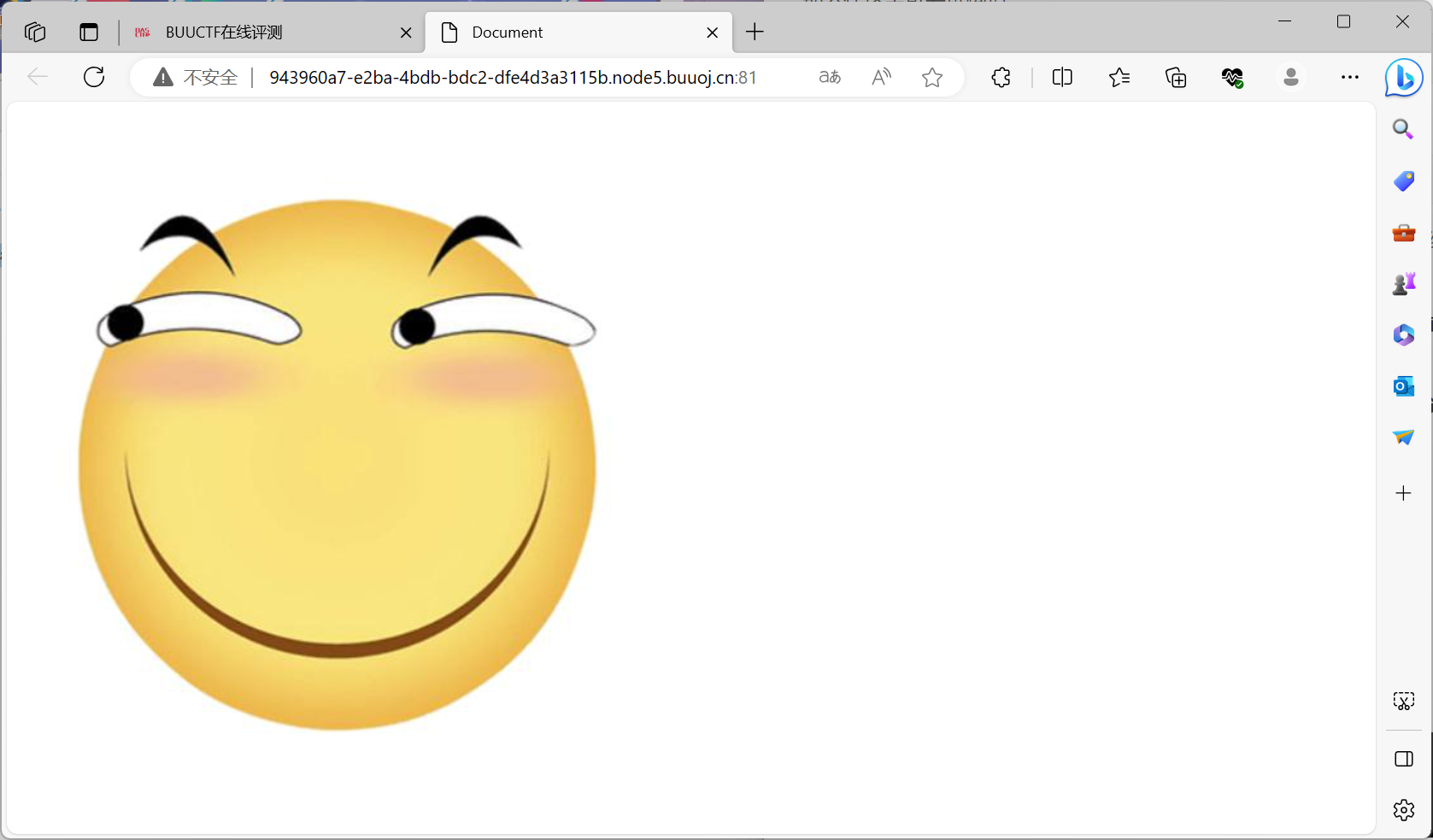Open the Favorites list icon
Viewport: 1433px width, 840px height.
click(x=1119, y=78)
